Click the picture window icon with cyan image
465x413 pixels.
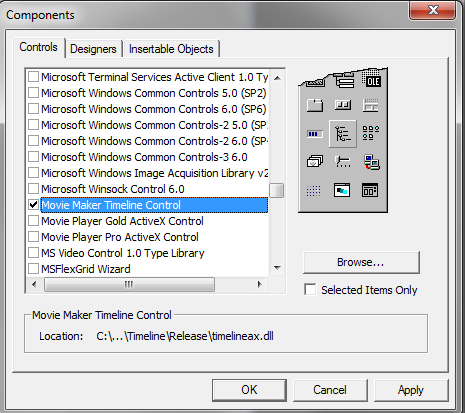click(342, 190)
